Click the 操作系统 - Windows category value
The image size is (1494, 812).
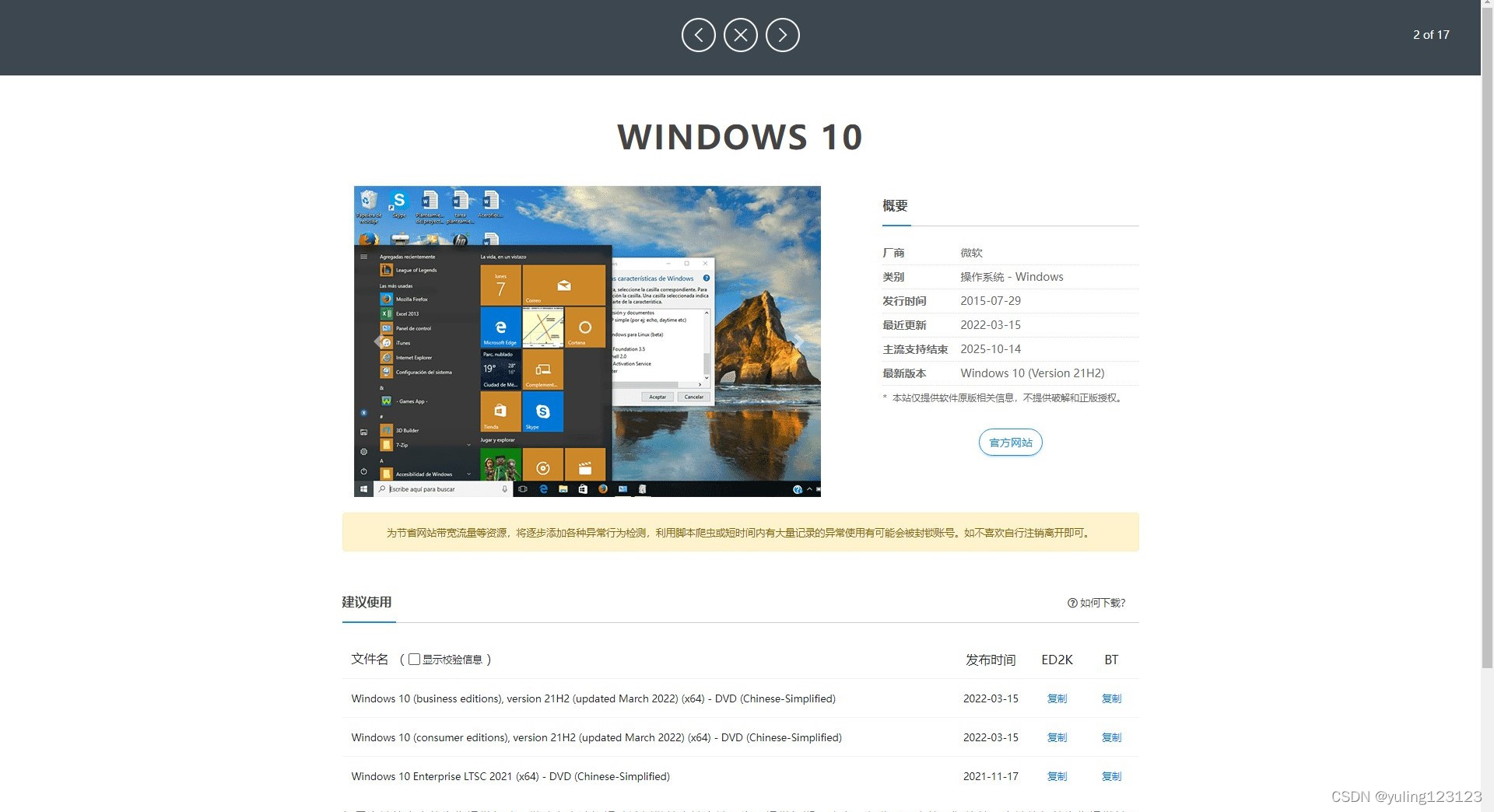point(1012,277)
